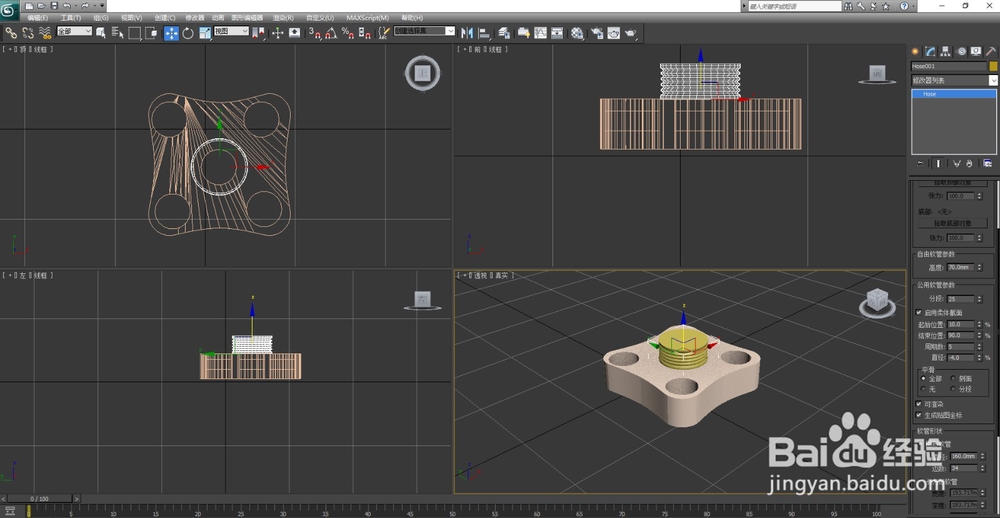Open the 创建(C) menu
Viewport: 1000px width, 518px height.
pyautogui.click(x=165, y=18)
